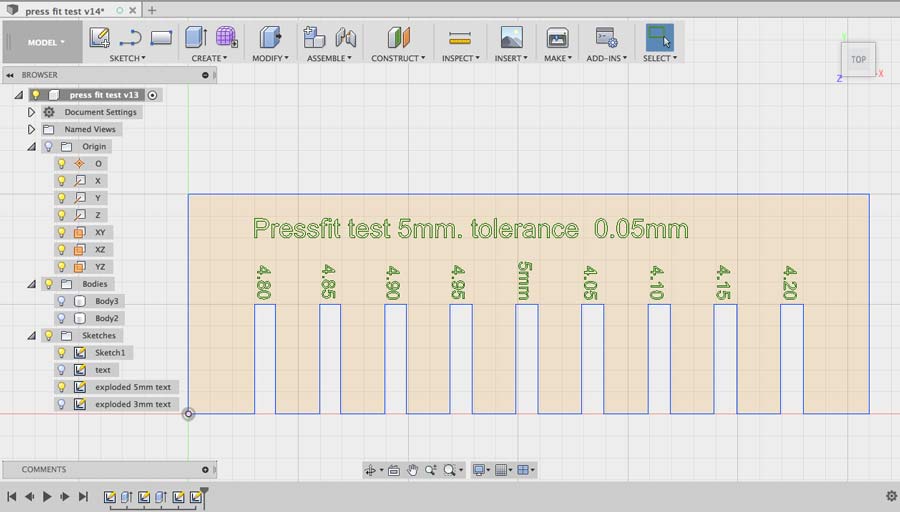Toggle visibility of exploded 5mm text sketch
The width and height of the screenshot is (900, 512).
61,387
